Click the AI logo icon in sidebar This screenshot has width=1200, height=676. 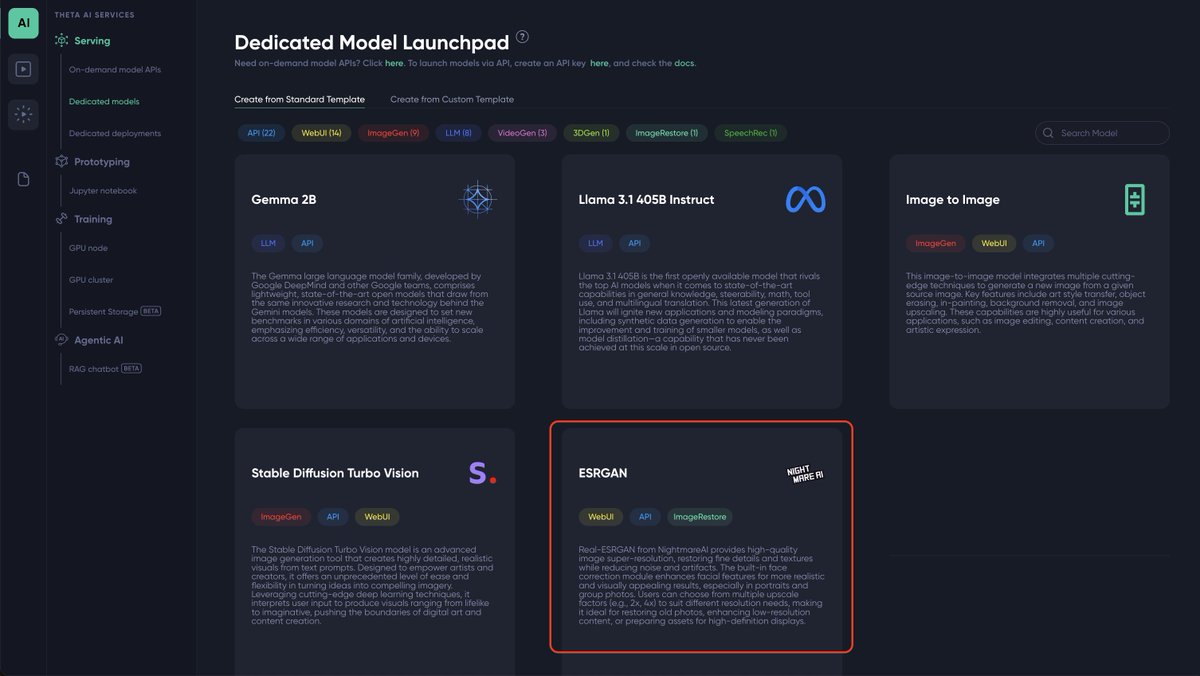point(22,22)
